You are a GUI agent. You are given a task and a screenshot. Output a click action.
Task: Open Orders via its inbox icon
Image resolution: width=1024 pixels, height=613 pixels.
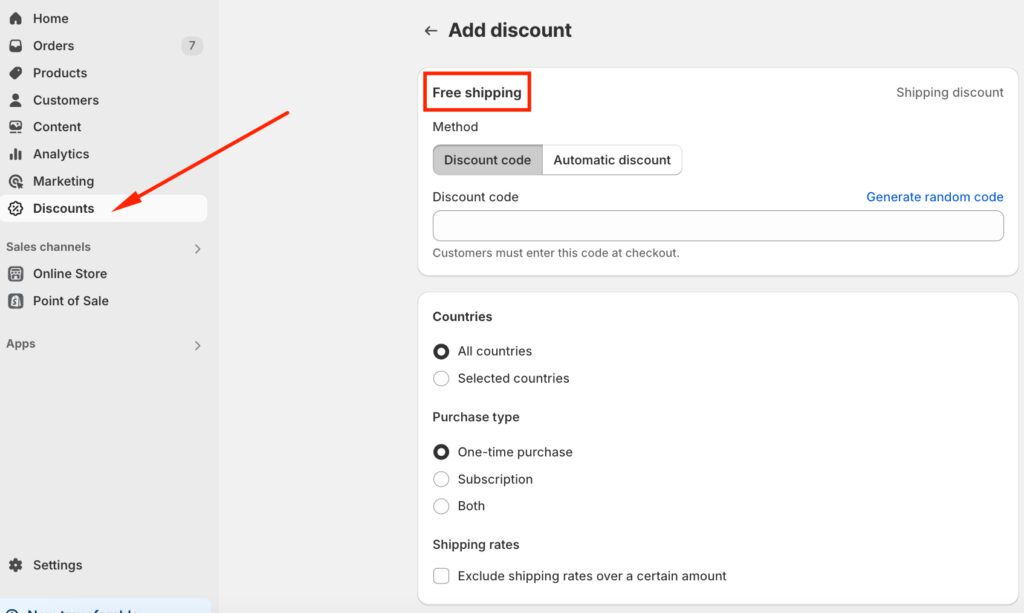coord(15,46)
